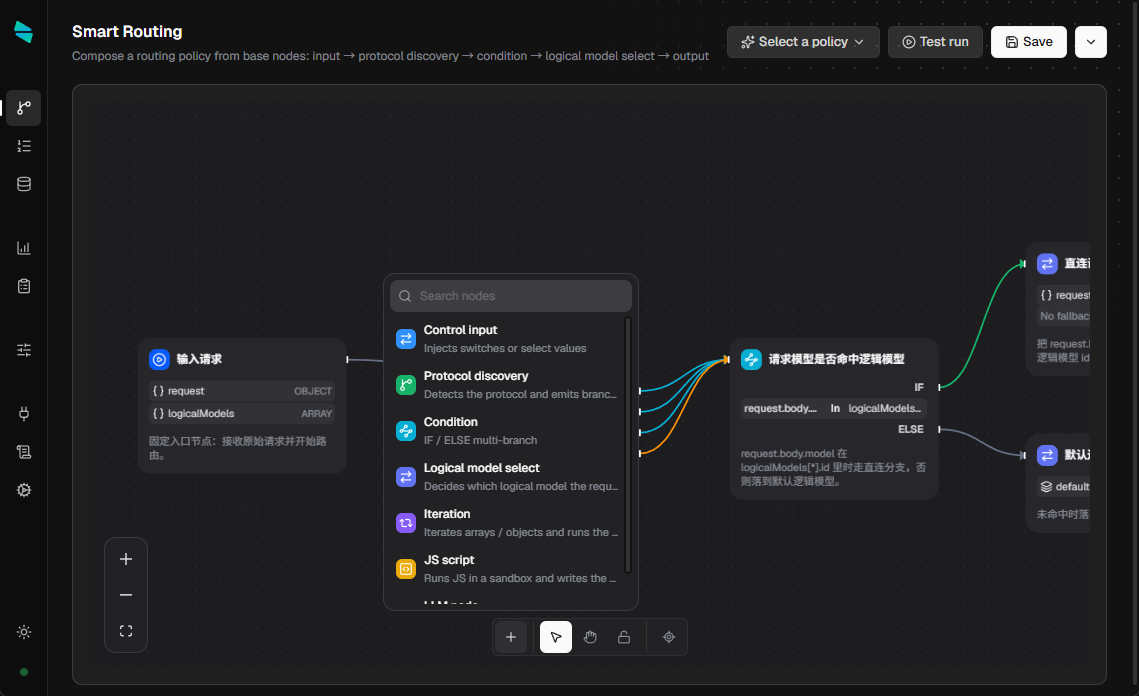Click the 输入请求 node output handle

[347, 359]
